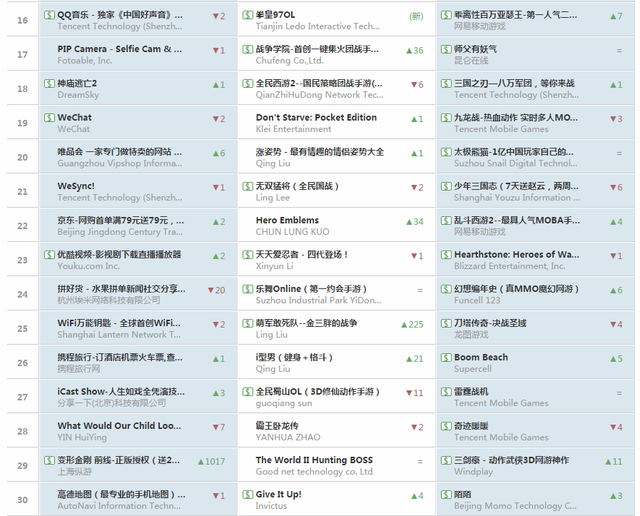
Task: Click the $ icon next to Boom Beach
Action: pyautogui.click(x=446, y=357)
